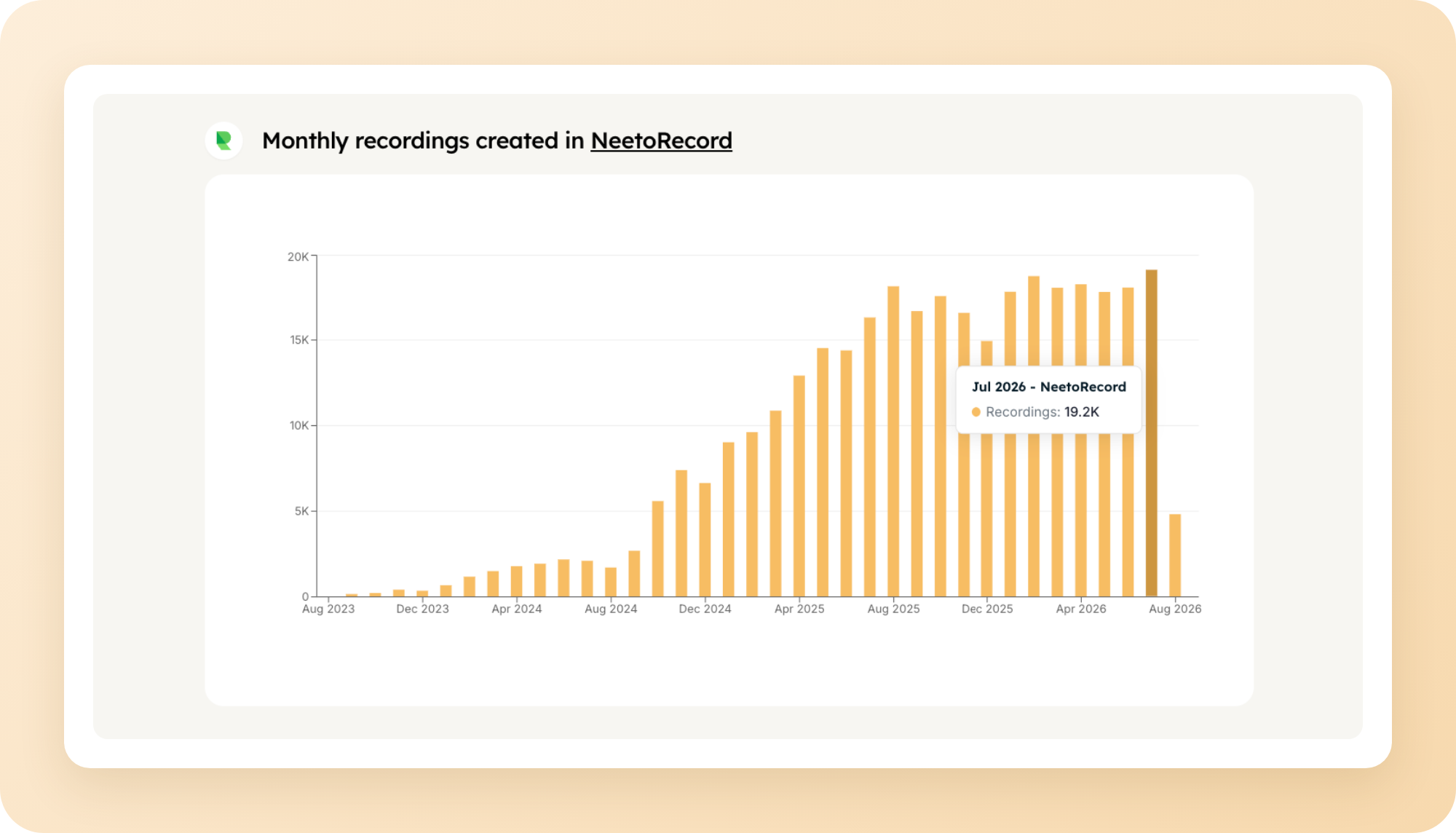The image size is (1456, 833).
Task: Click the bar for Apr 2025
Action: [x=799, y=486]
